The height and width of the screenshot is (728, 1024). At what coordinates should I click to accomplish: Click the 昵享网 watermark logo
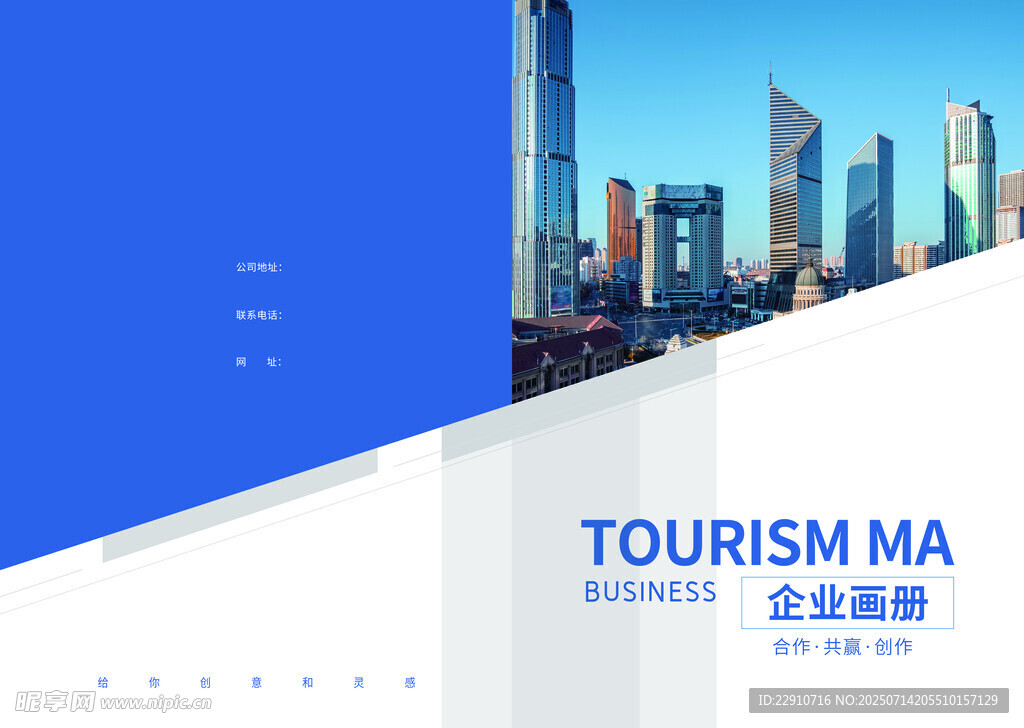point(56,702)
